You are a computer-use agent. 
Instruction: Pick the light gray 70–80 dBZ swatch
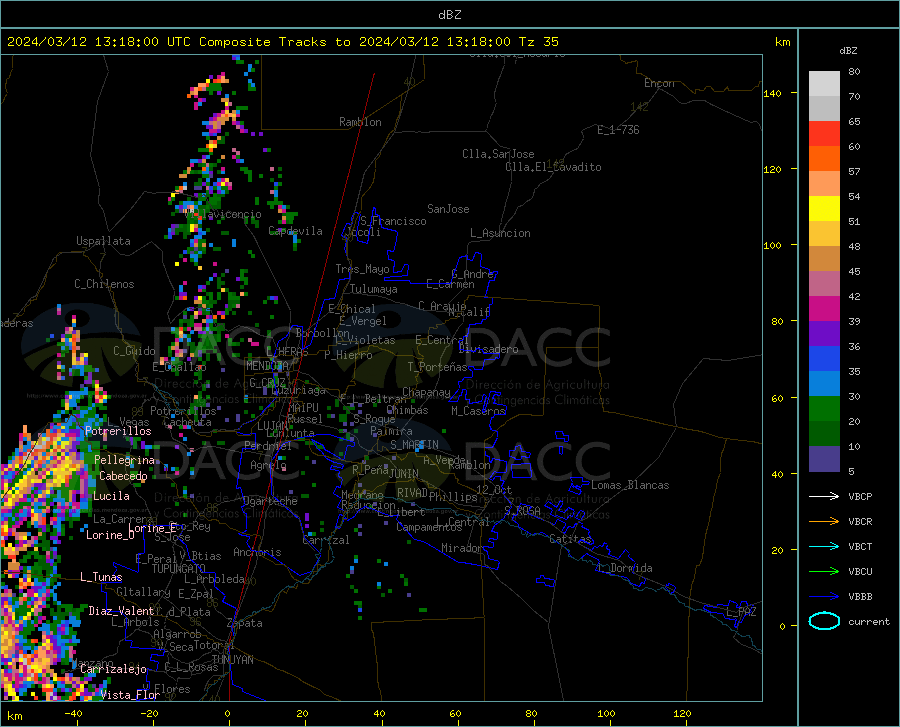[824, 83]
